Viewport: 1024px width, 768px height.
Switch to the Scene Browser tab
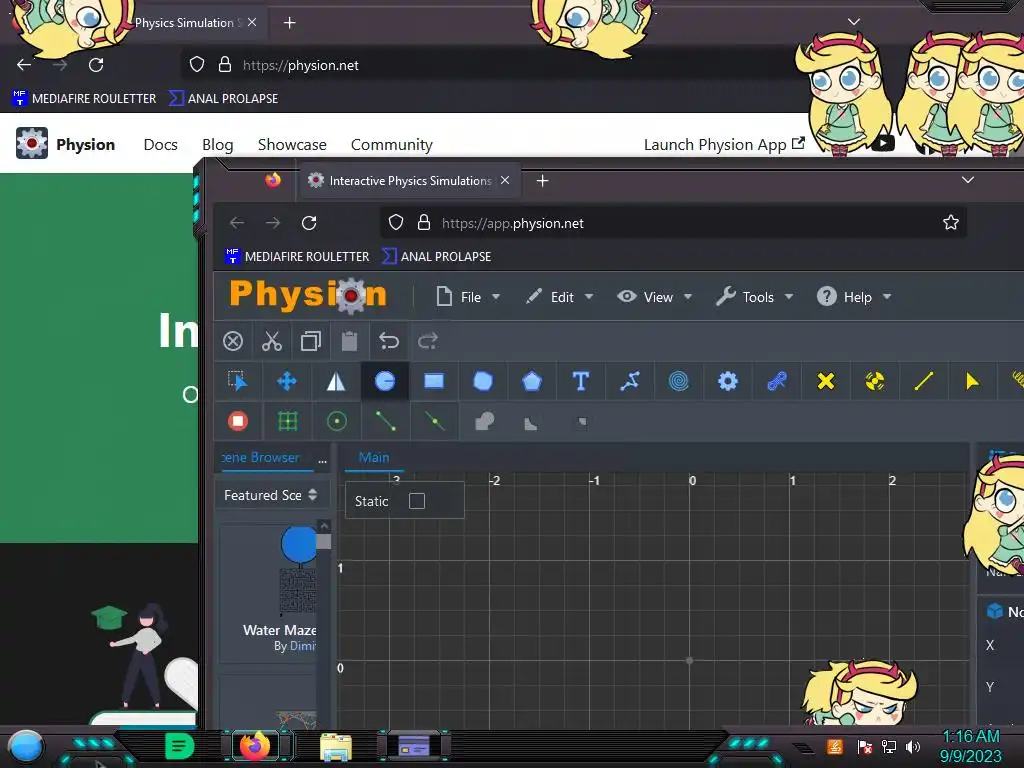coord(261,458)
